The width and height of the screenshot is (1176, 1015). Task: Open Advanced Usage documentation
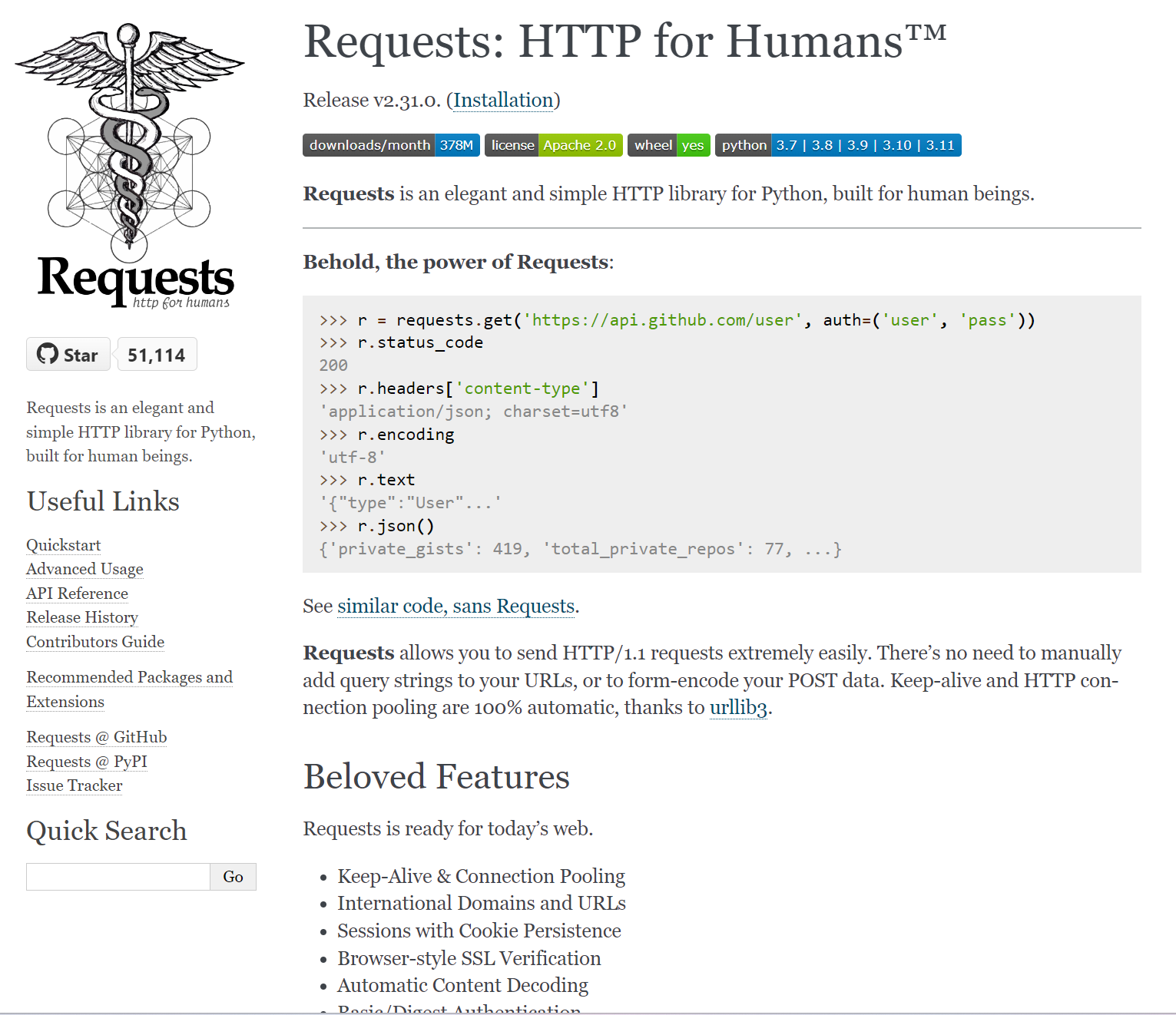click(x=84, y=570)
